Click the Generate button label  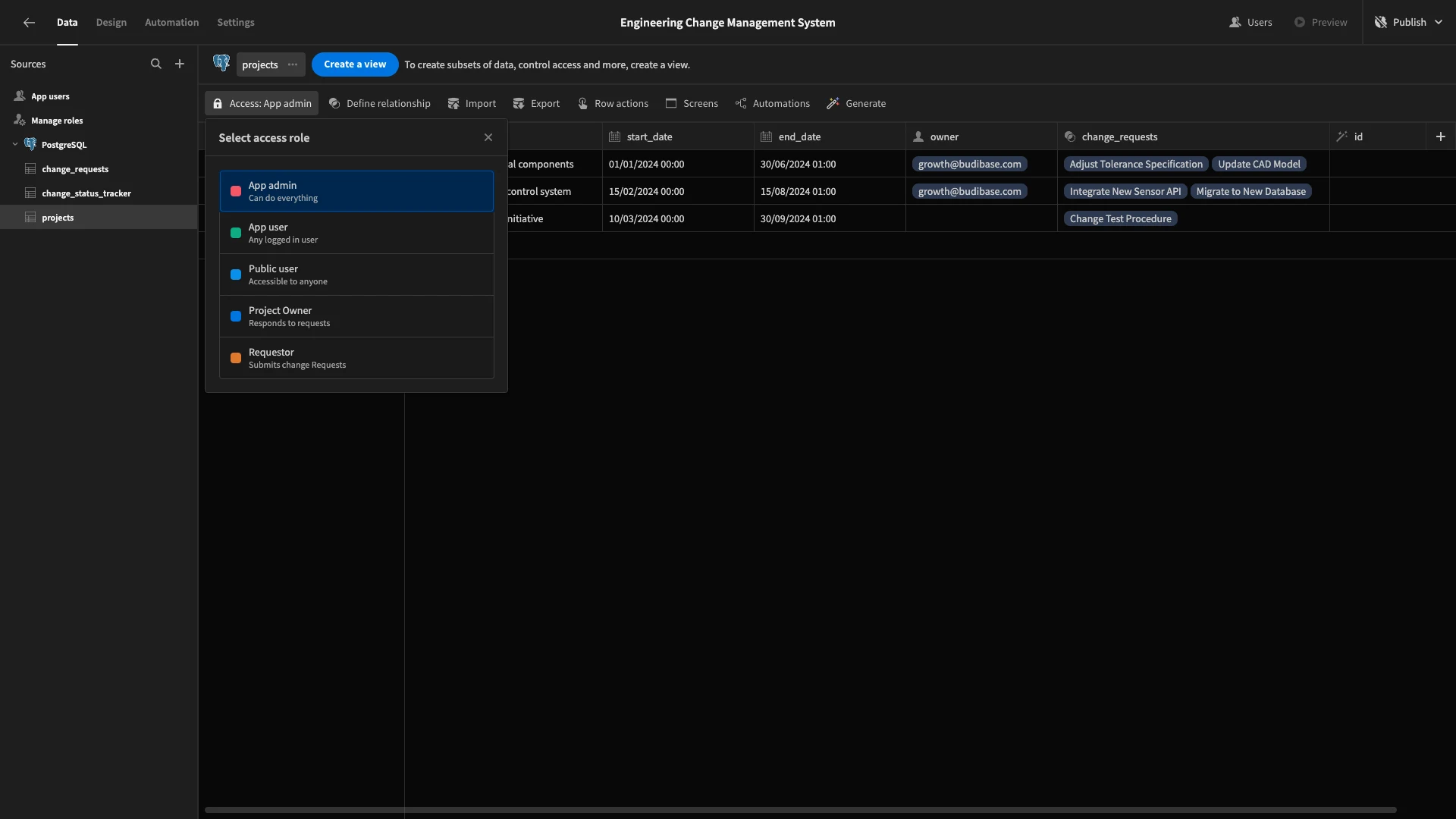pyautogui.click(x=865, y=104)
